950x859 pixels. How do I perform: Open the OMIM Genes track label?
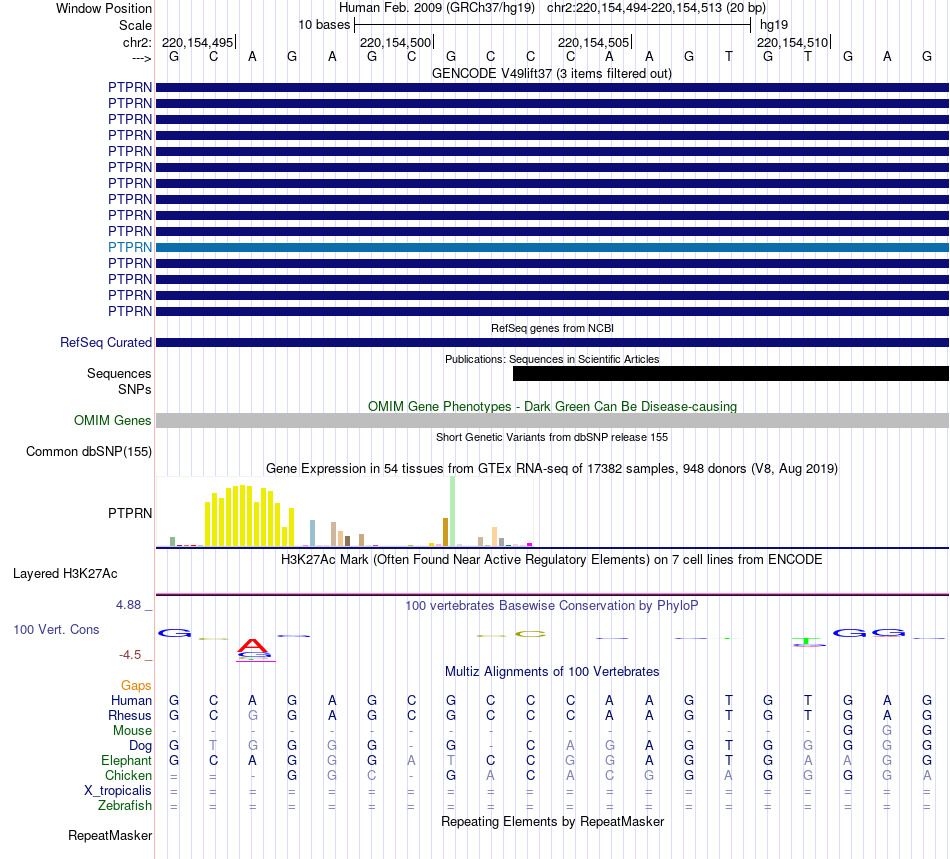pos(113,420)
